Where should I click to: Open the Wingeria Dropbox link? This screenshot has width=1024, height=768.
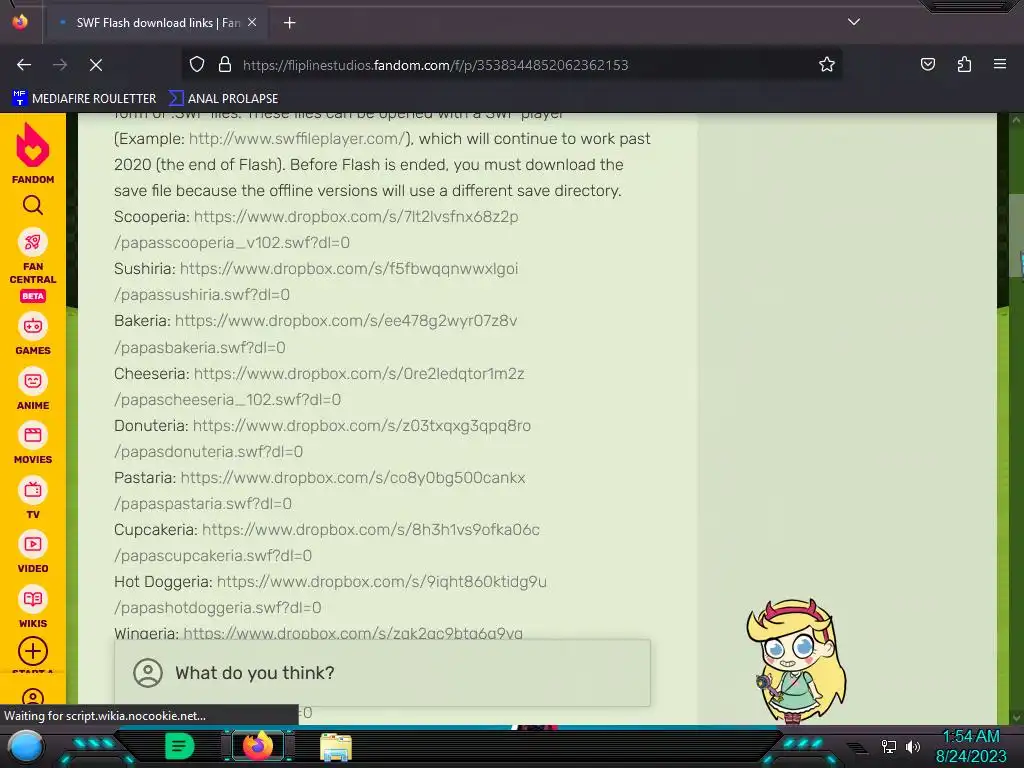tap(353, 632)
